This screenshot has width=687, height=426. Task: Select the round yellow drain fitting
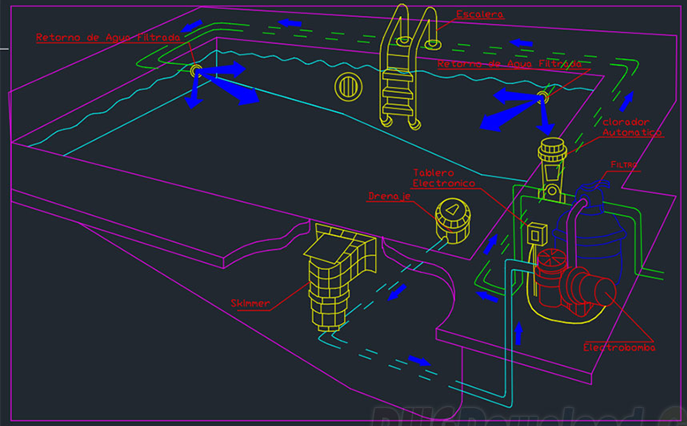click(x=453, y=220)
